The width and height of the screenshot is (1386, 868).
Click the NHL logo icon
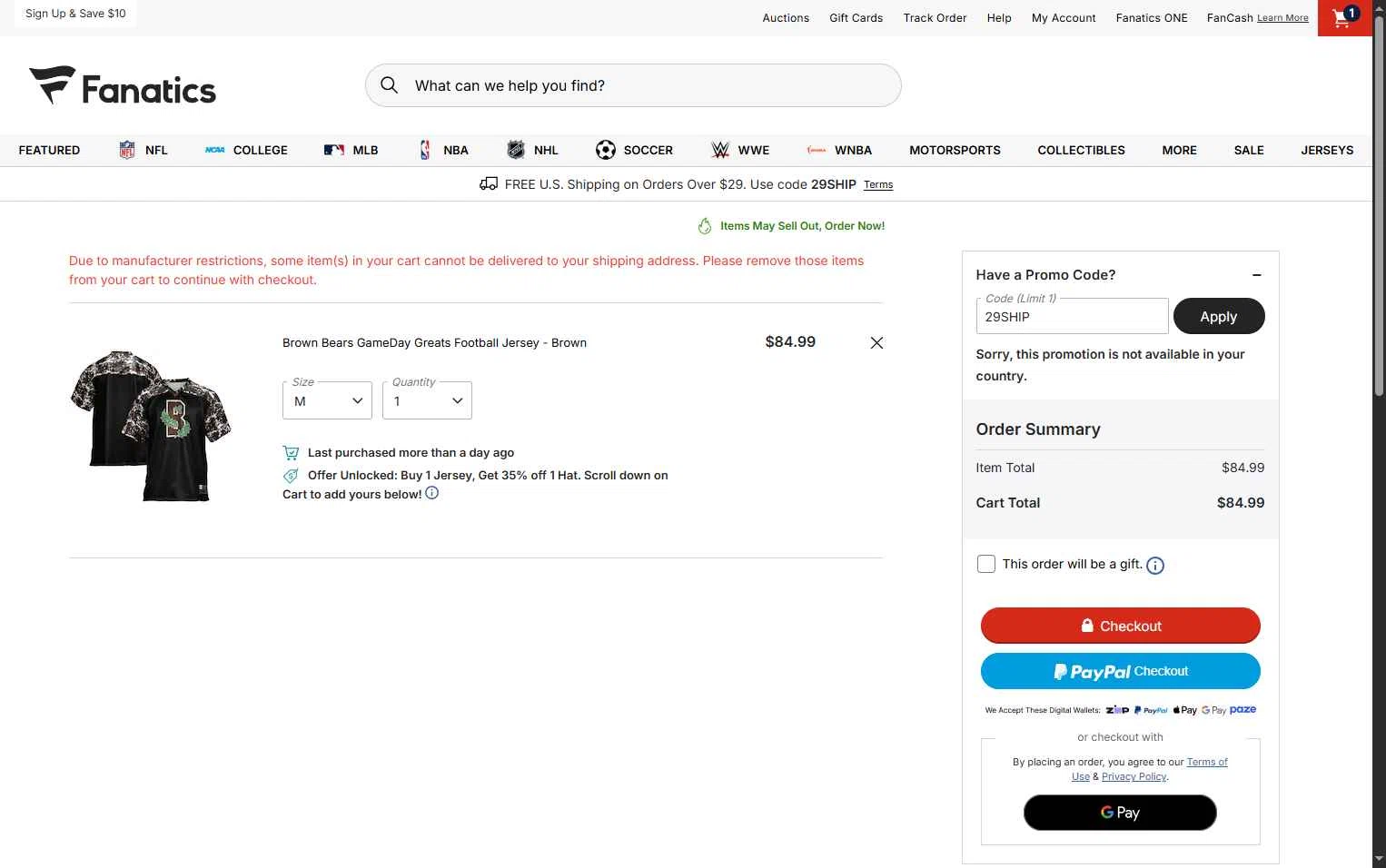(x=516, y=151)
